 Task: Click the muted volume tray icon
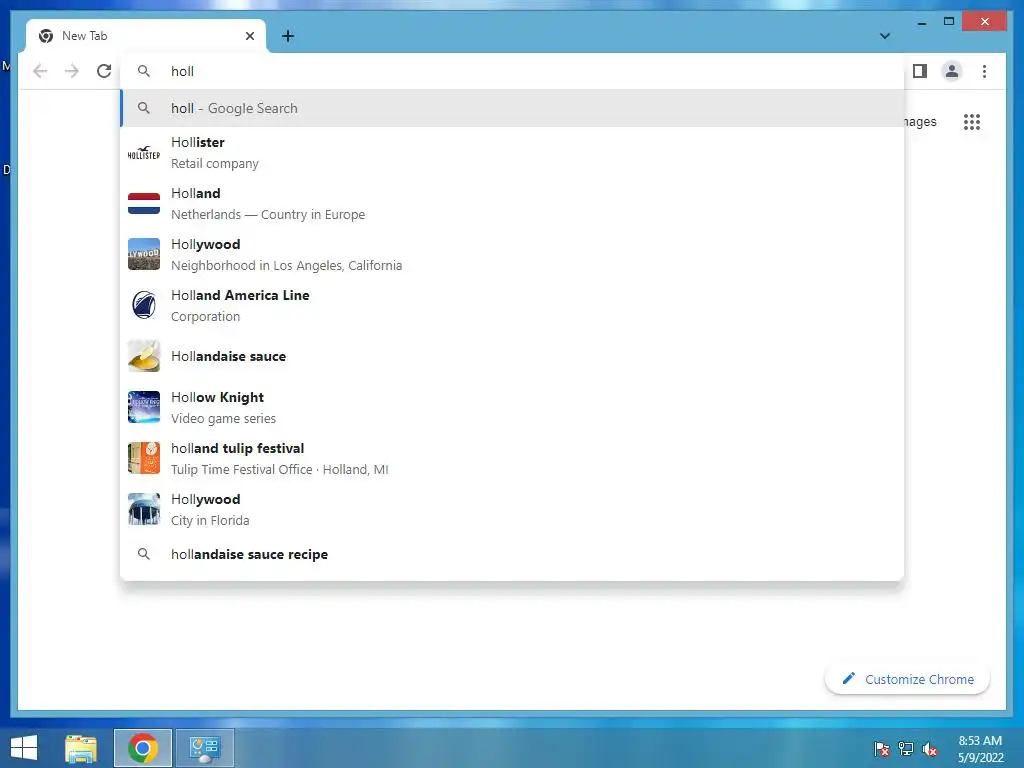[930, 748]
